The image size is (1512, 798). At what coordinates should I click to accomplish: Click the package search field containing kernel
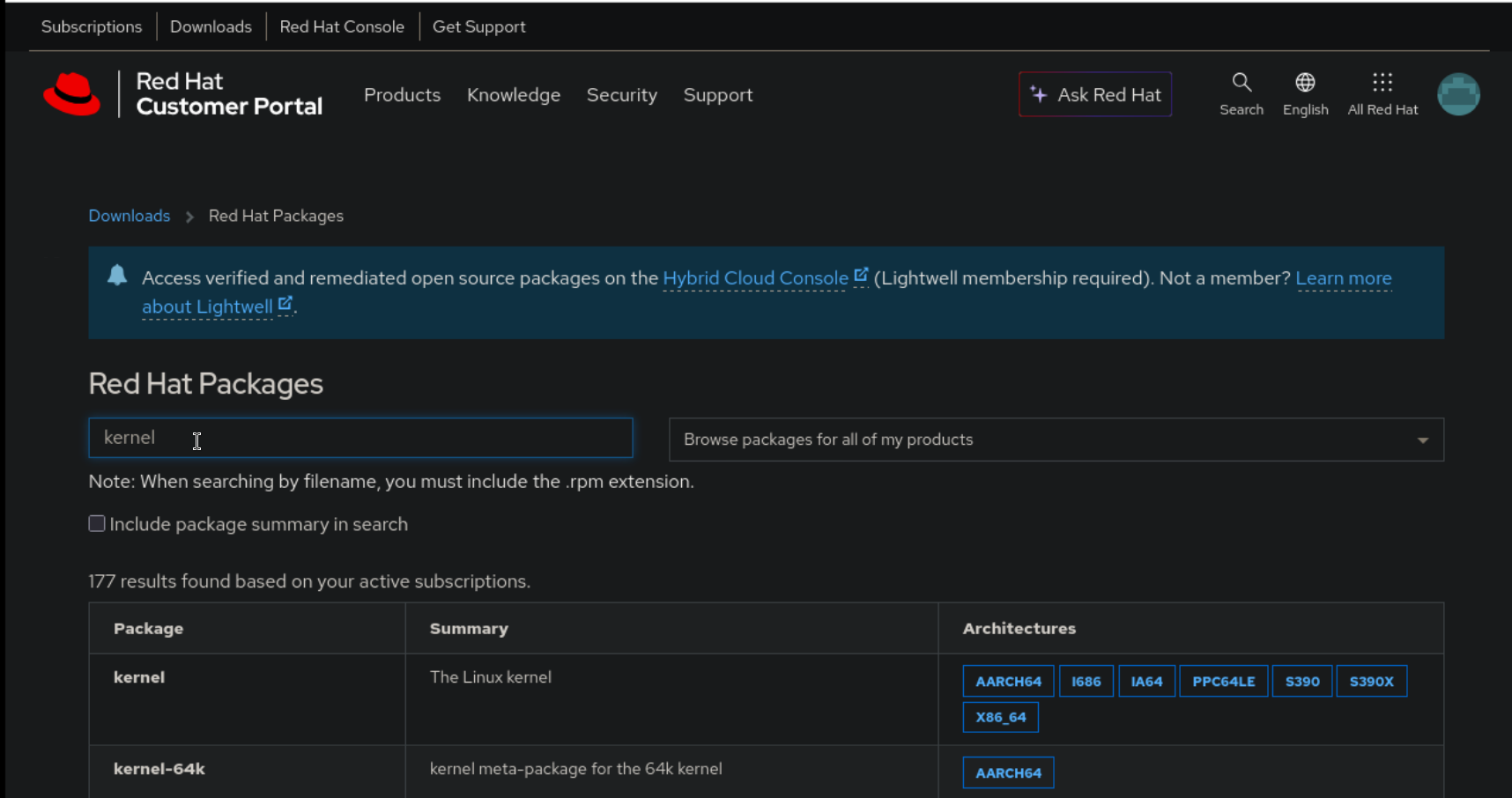click(x=360, y=438)
